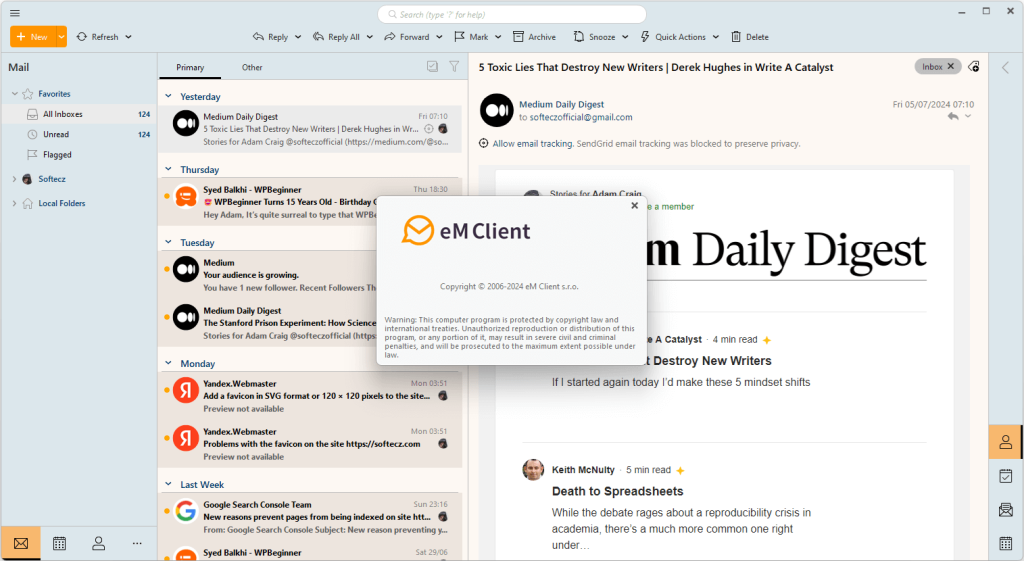Open the Snooze dropdown arrow
This screenshot has height=561, width=1024.
625,37
